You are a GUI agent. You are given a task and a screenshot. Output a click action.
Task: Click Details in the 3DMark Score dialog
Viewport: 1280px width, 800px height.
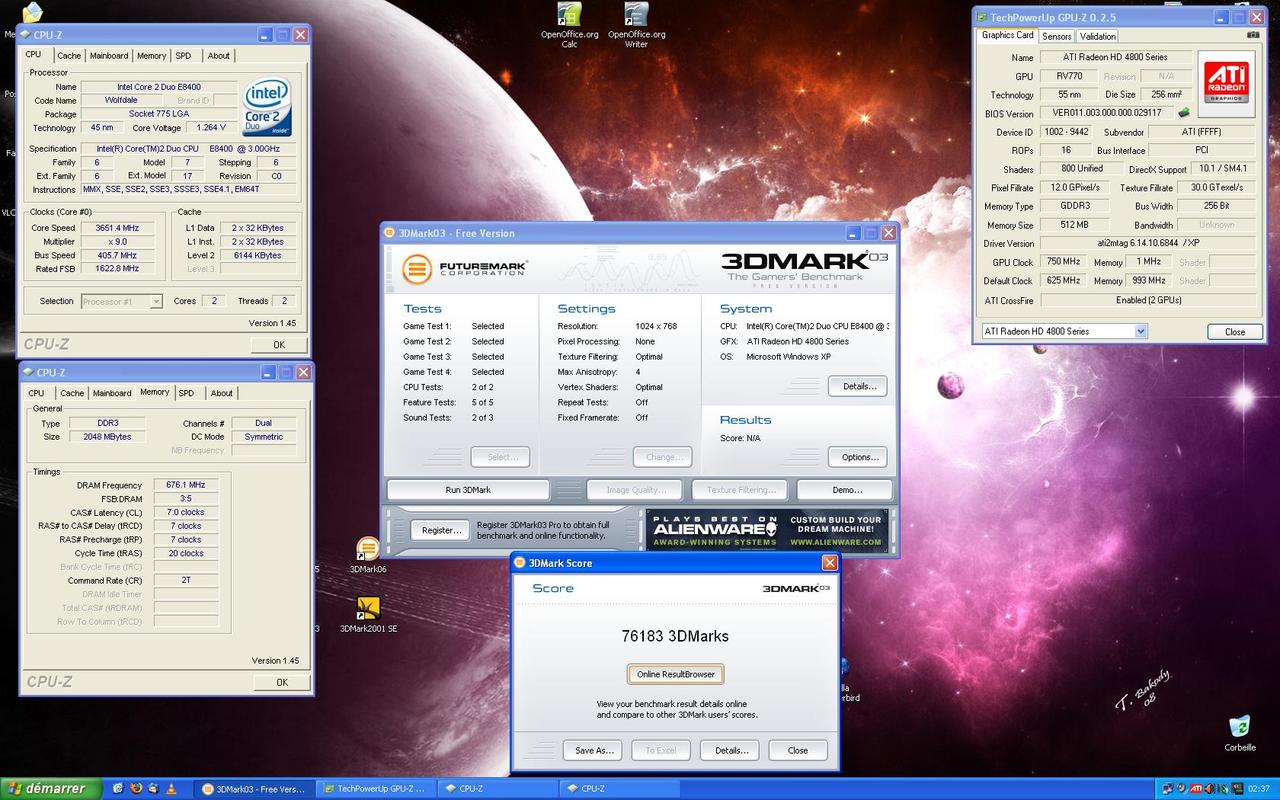[731, 750]
